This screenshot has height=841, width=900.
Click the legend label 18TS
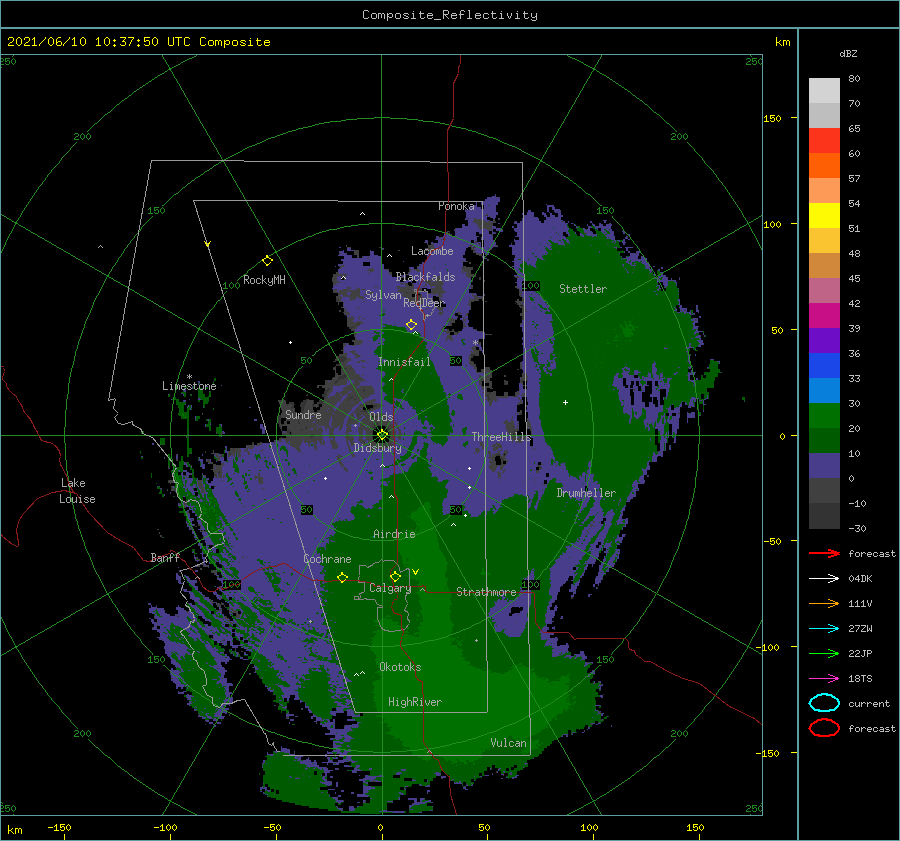point(860,679)
